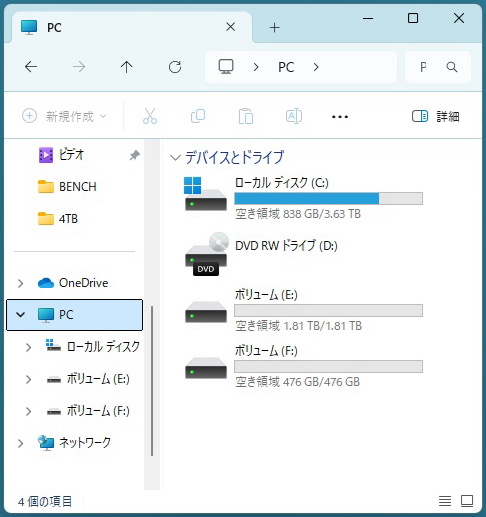Close the PC tab
Viewport: 486px width, 517px height.
230,27
